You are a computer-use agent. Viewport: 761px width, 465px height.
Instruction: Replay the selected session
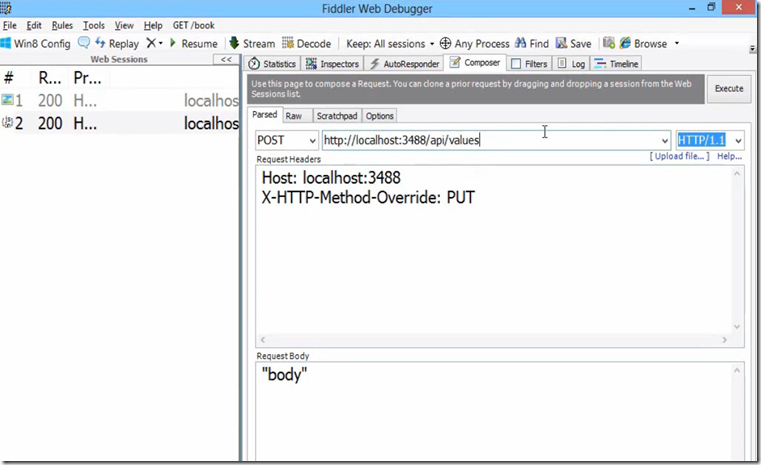(x=117, y=43)
